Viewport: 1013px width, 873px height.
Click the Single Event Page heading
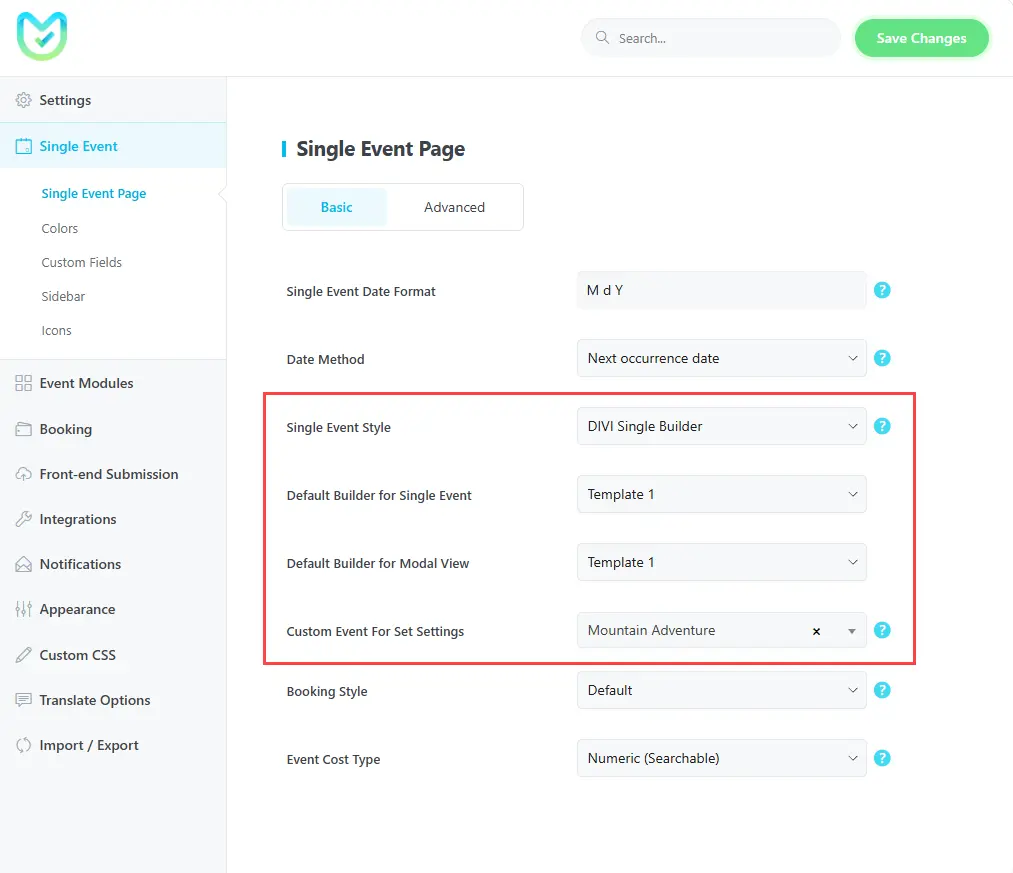point(381,149)
